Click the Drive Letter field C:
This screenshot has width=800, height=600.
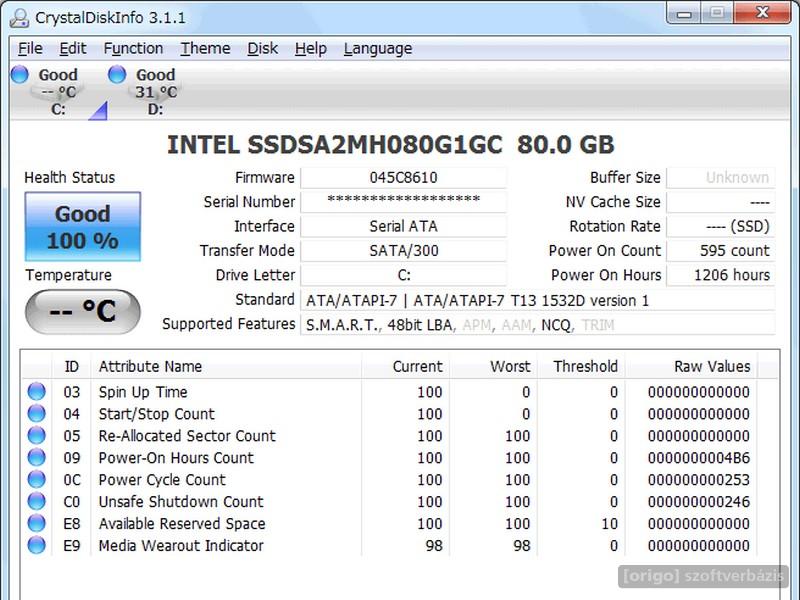(x=404, y=275)
